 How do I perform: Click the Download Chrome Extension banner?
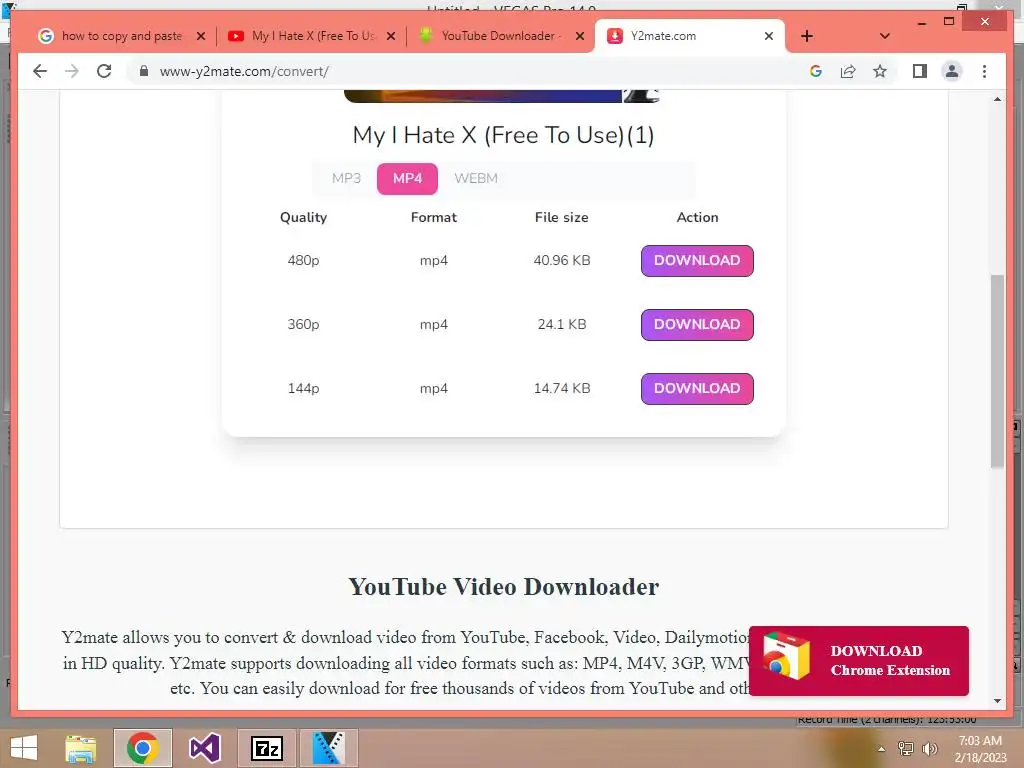tap(858, 660)
